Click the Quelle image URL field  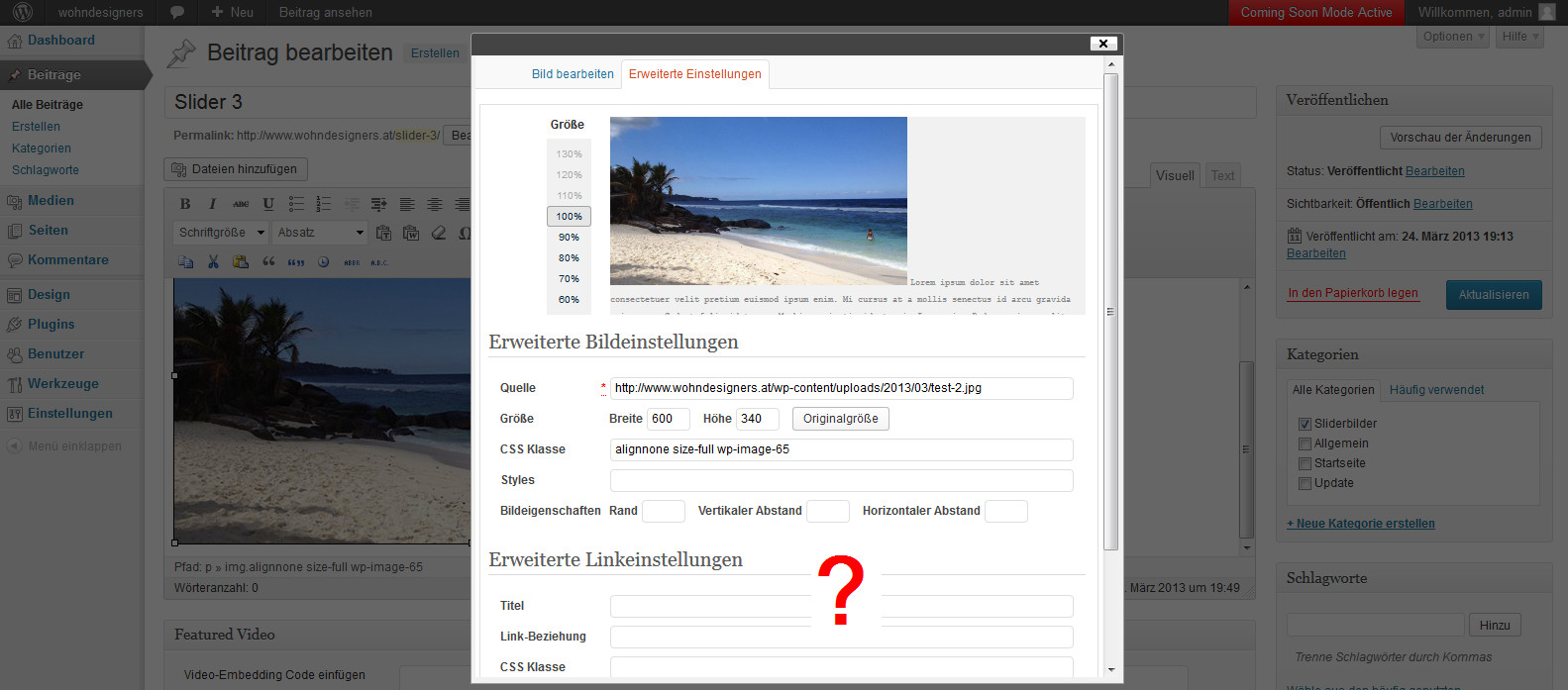pyautogui.click(x=841, y=388)
